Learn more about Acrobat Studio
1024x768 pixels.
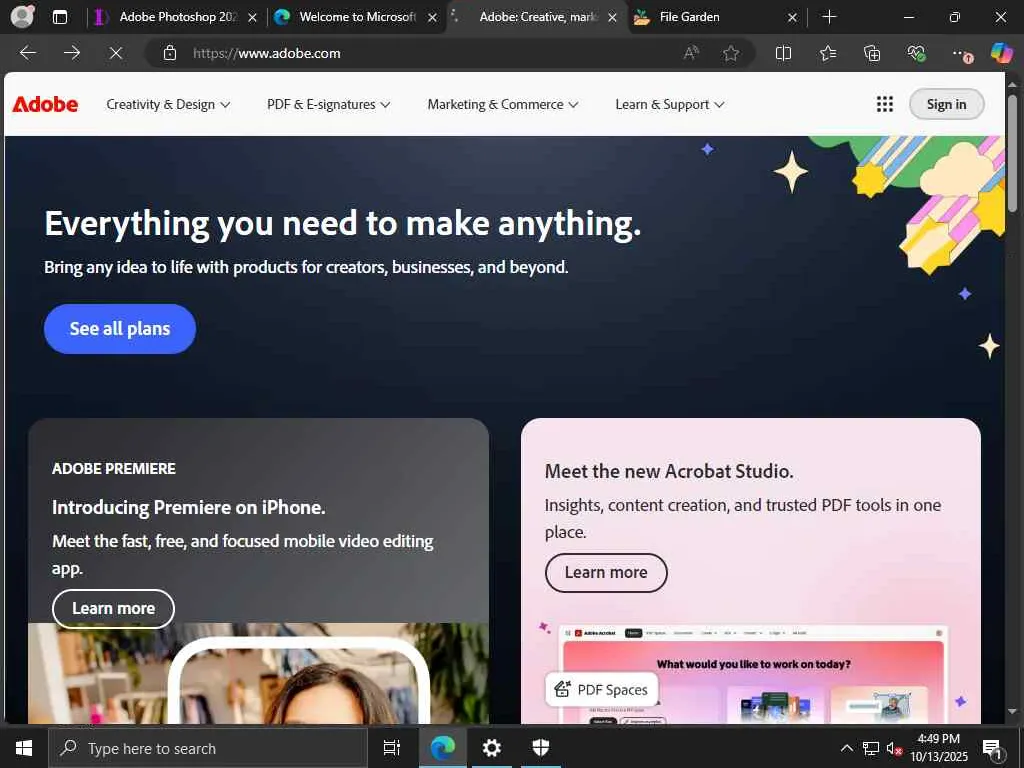[606, 572]
